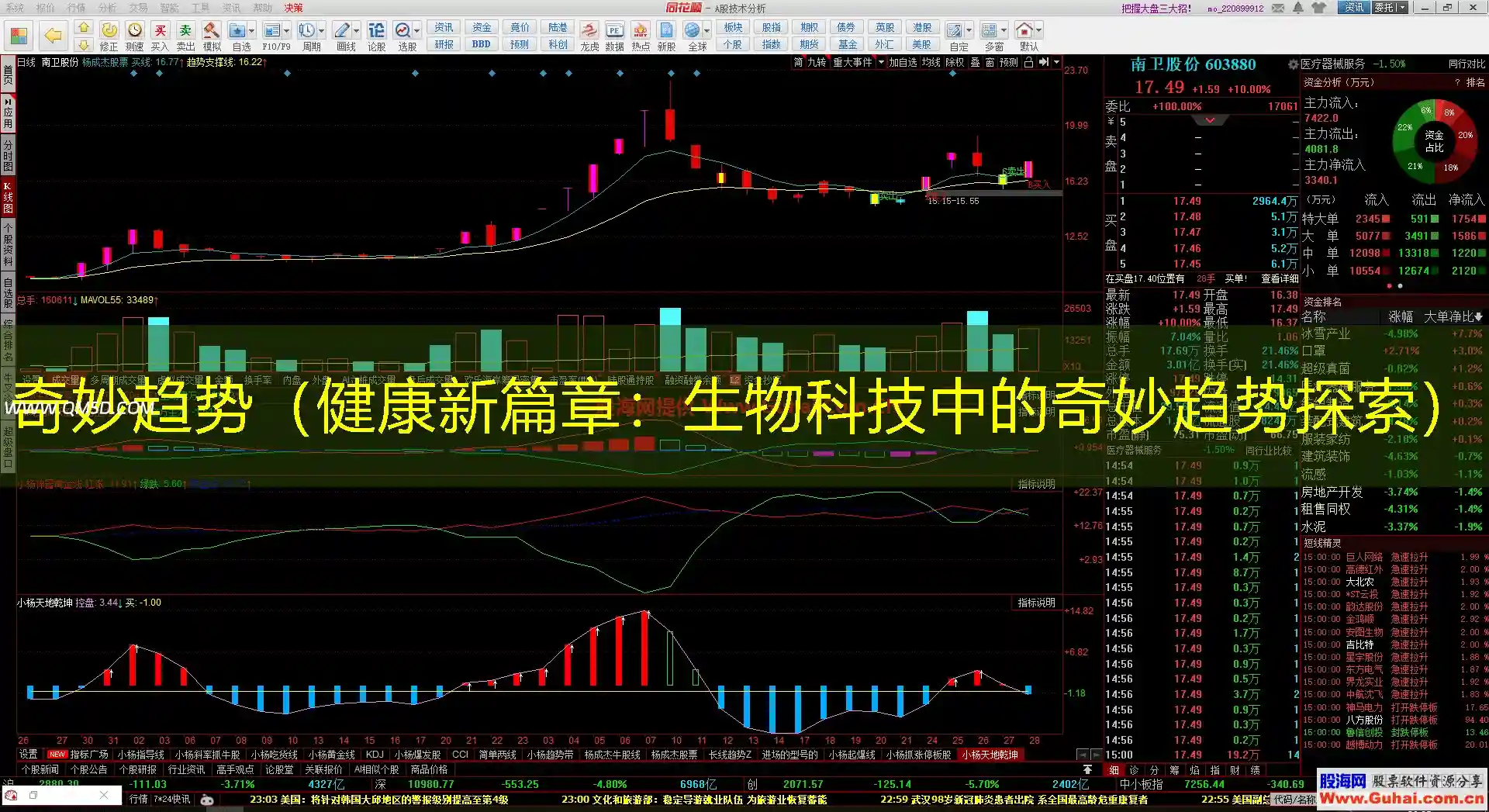Open the 模拟 simulated trading gavel icon
This screenshot has height=812, width=1489.
pos(211,36)
